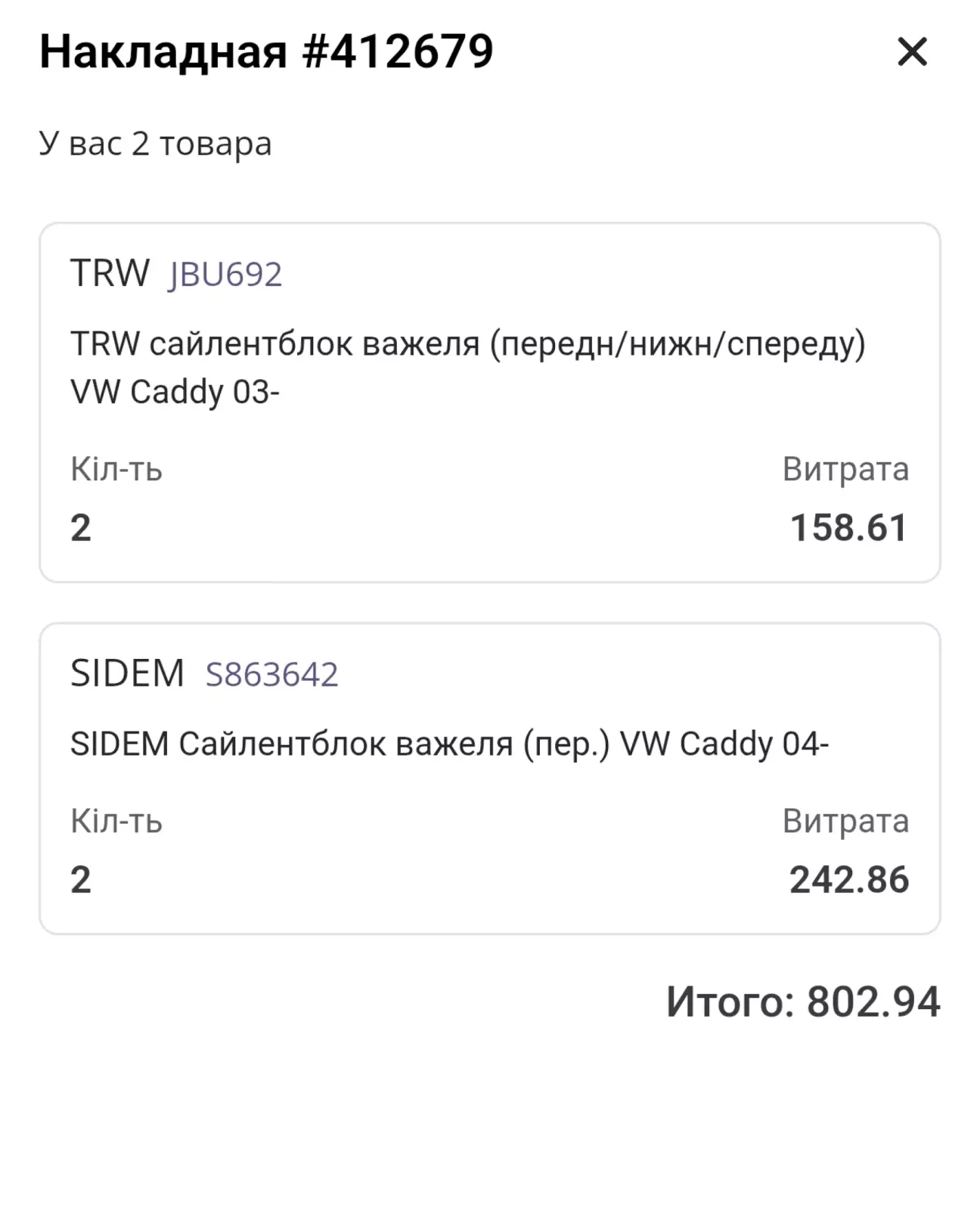Select the TRW brand name in first card
Viewport: 980px width, 1227px height.
point(110,272)
